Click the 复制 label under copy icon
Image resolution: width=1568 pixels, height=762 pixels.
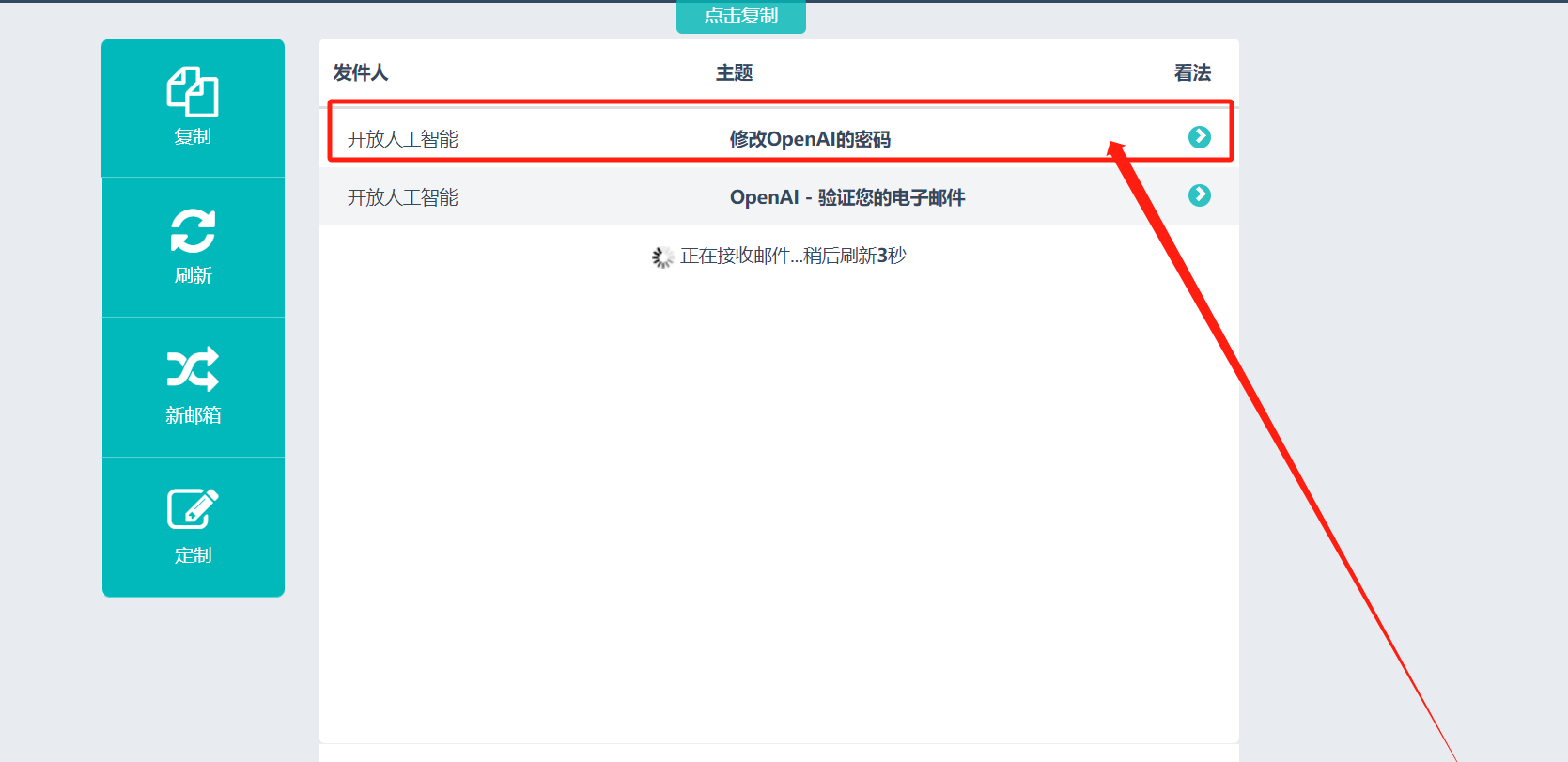193,136
